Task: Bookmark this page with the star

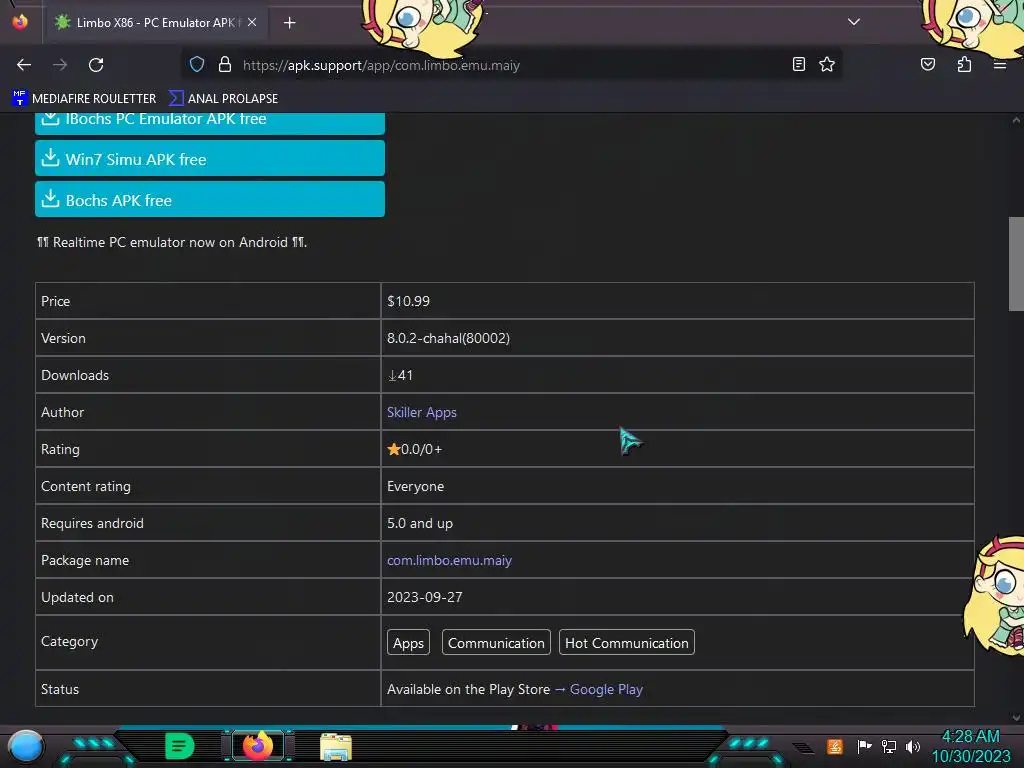Action: point(827,65)
